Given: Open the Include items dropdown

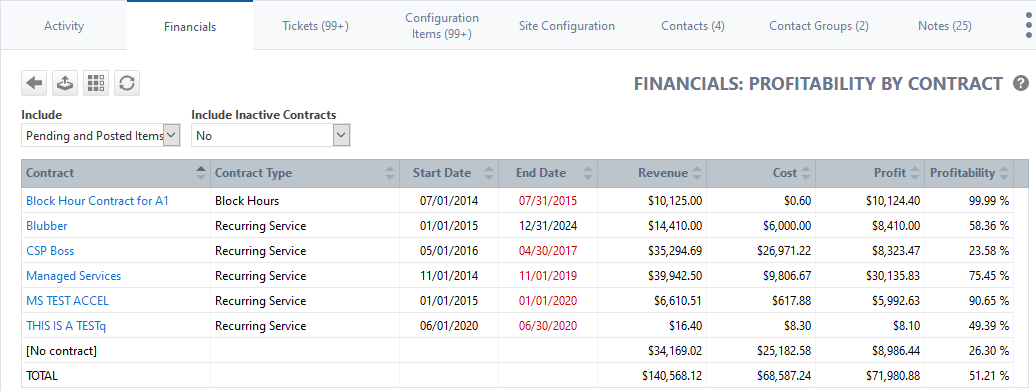Looking at the screenshot, I should (x=100, y=135).
